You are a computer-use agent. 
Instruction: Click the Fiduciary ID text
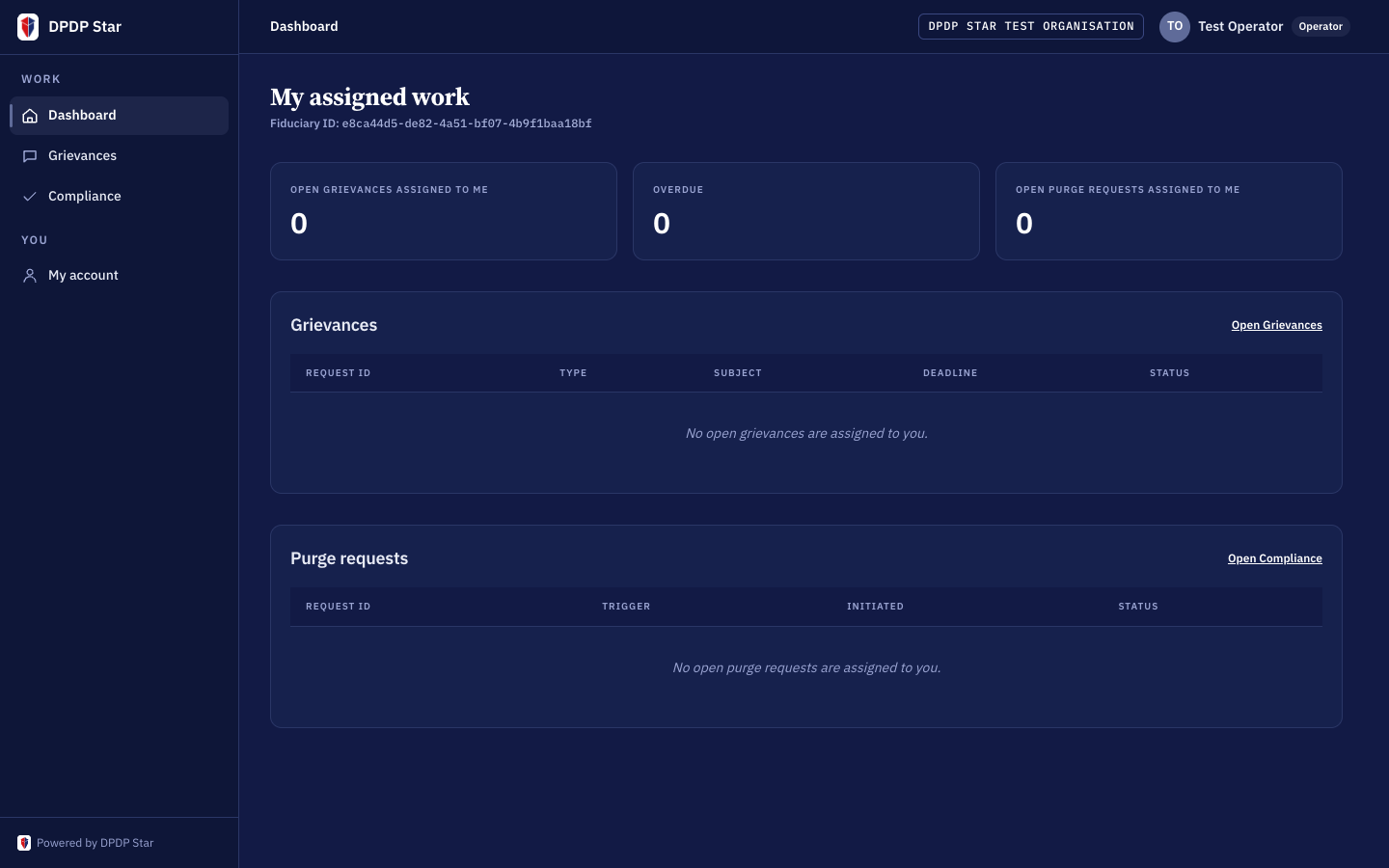431,123
